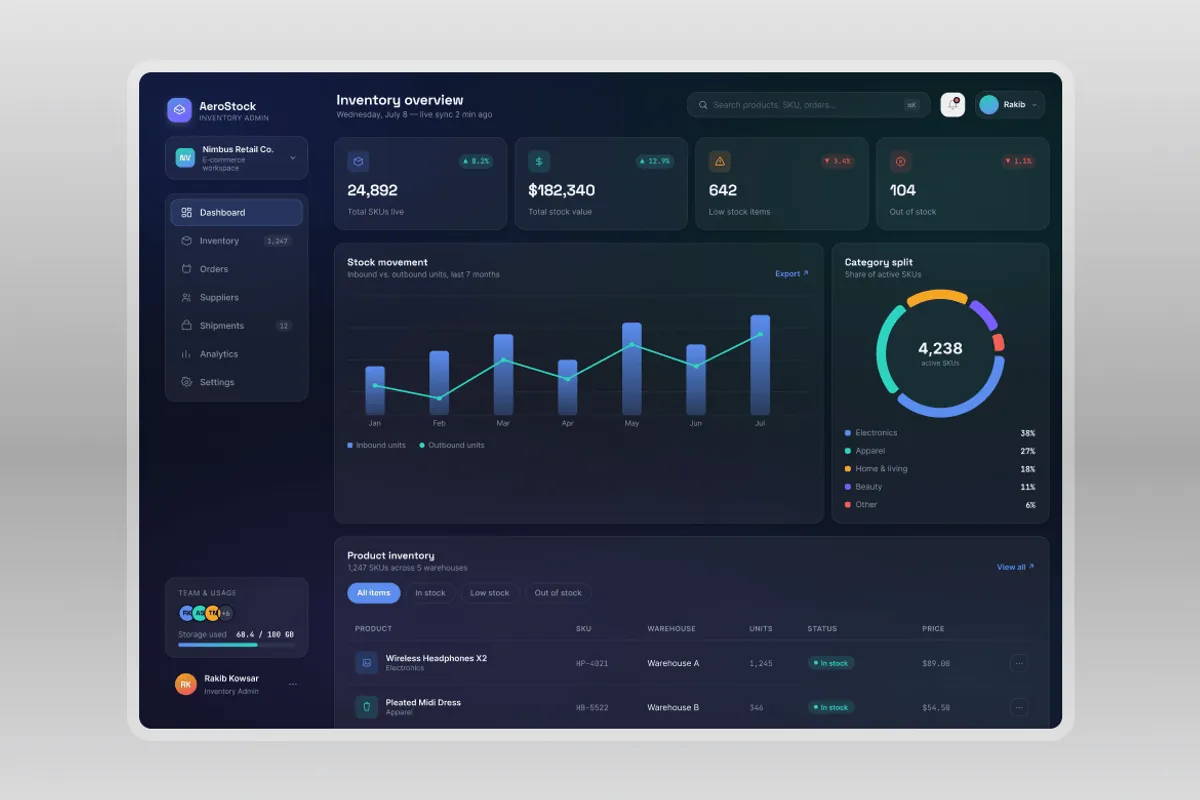Select Apparel legend color dot
The height and width of the screenshot is (800, 1200).
[848, 451]
